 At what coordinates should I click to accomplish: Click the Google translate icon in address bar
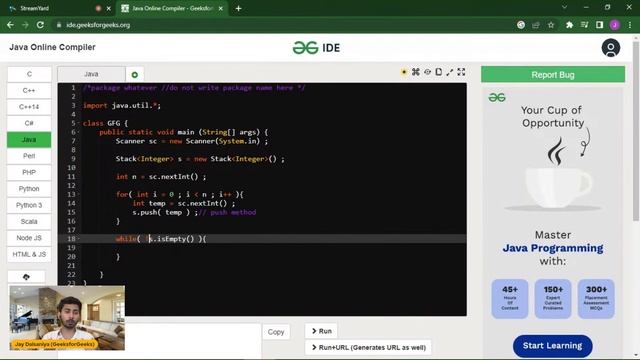[521, 25]
